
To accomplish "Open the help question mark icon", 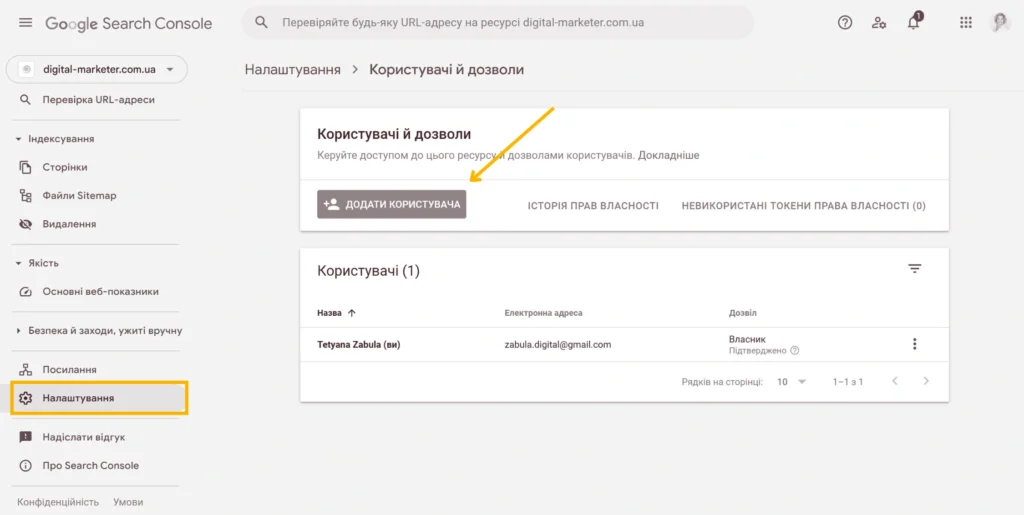I will [x=845, y=23].
